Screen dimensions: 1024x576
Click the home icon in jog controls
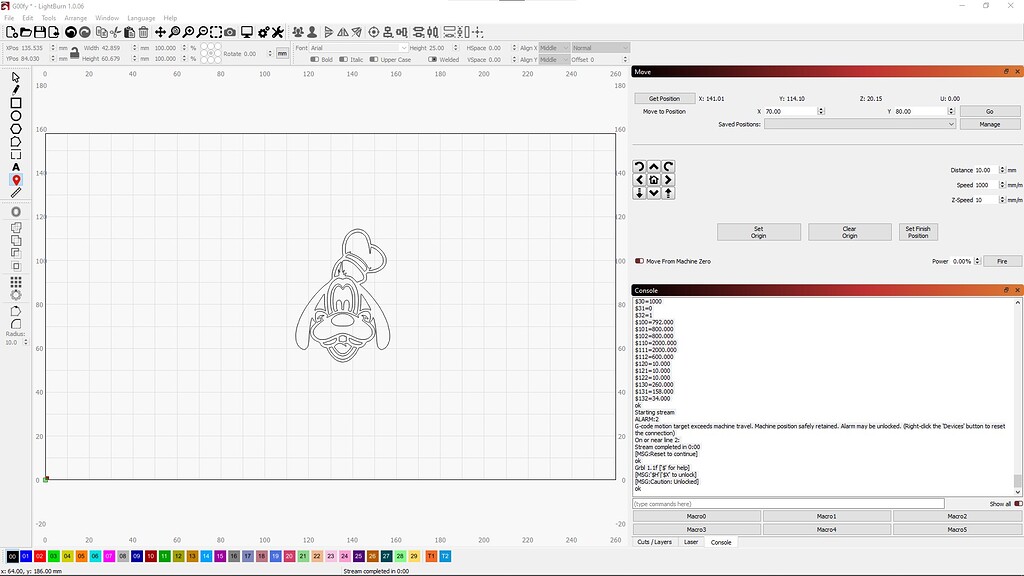pos(654,180)
